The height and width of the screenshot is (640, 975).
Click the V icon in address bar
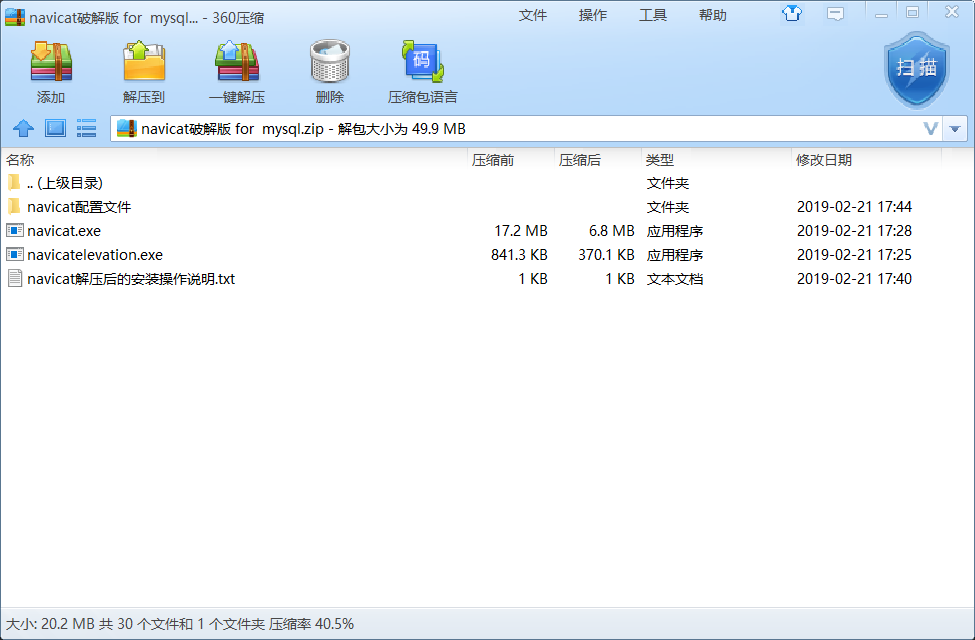pos(930,128)
